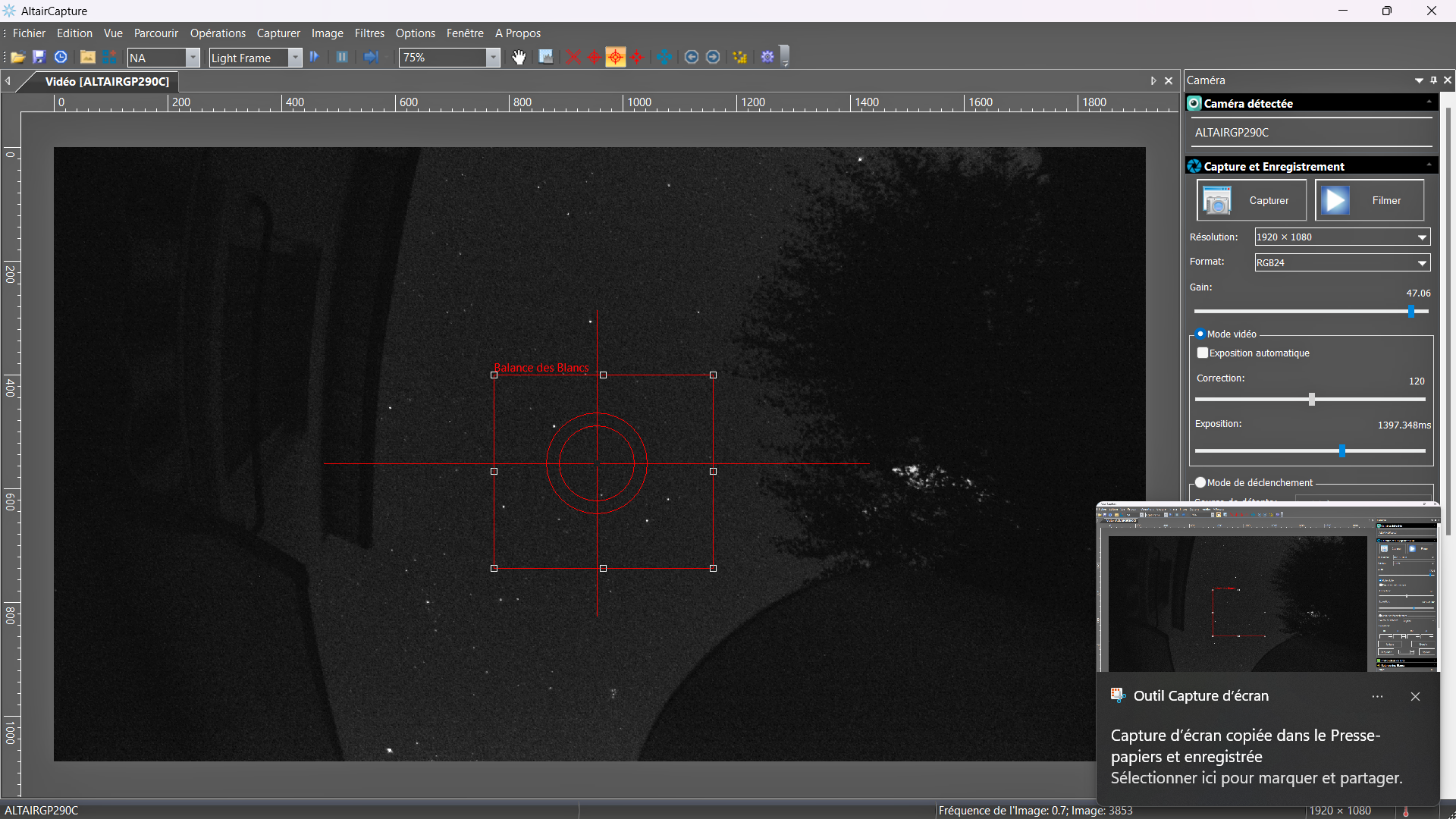Click the blue clock icon in the toolbar
Viewport: 1456px width, 819px height.
[x=61, y=58]
